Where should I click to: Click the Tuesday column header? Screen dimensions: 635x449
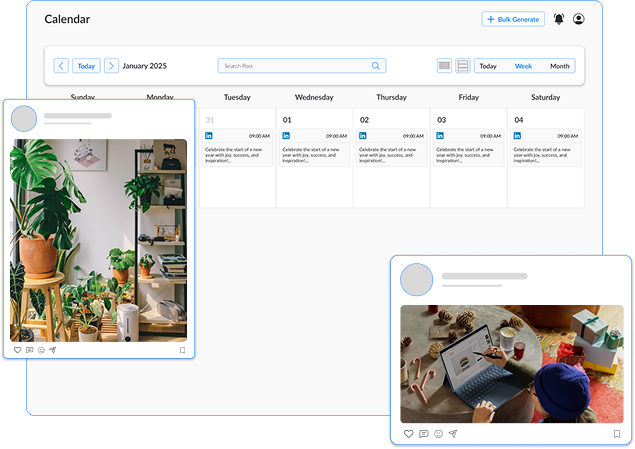[237, 97]
